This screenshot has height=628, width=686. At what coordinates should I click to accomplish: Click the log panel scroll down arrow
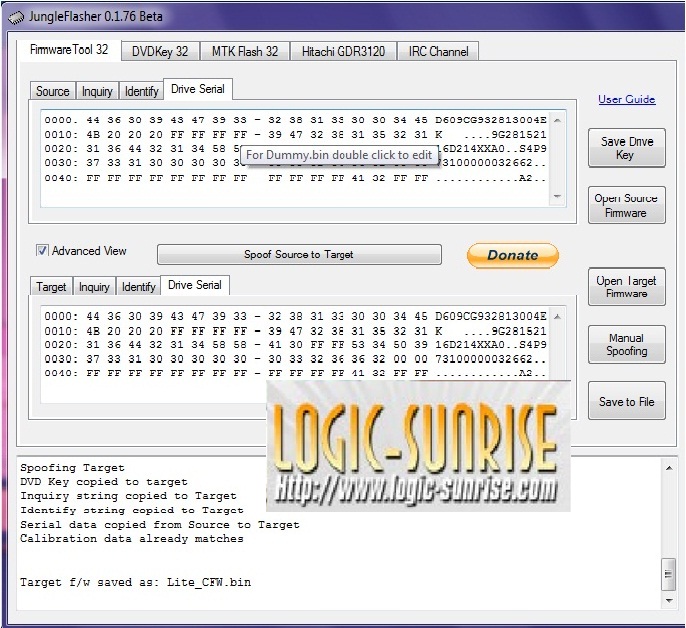pos(669,600)
